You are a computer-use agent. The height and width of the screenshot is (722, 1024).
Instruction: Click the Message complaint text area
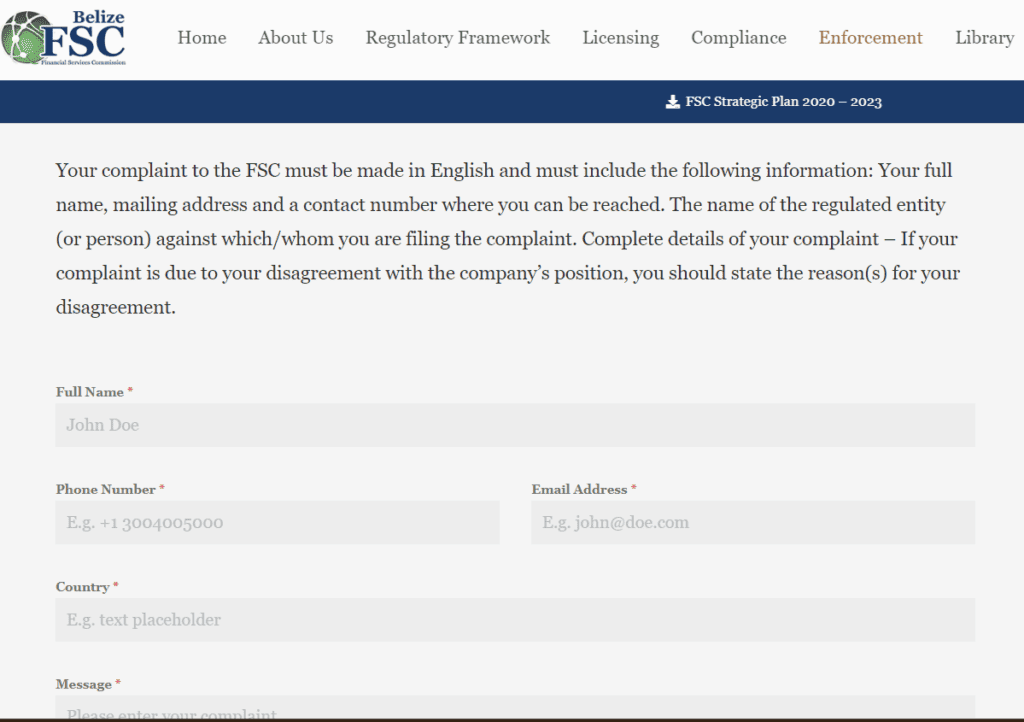pyautogui.click(x=516, y=712)
